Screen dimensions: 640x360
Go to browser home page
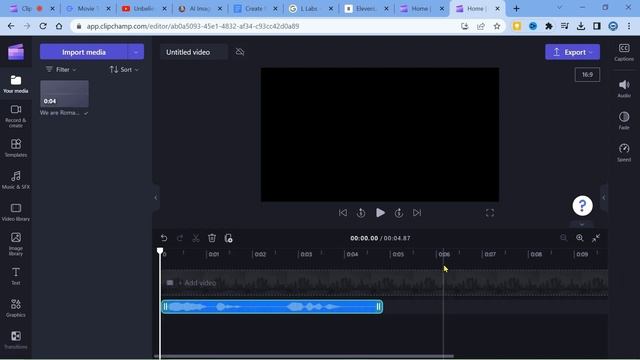click(x=59, y=26)
